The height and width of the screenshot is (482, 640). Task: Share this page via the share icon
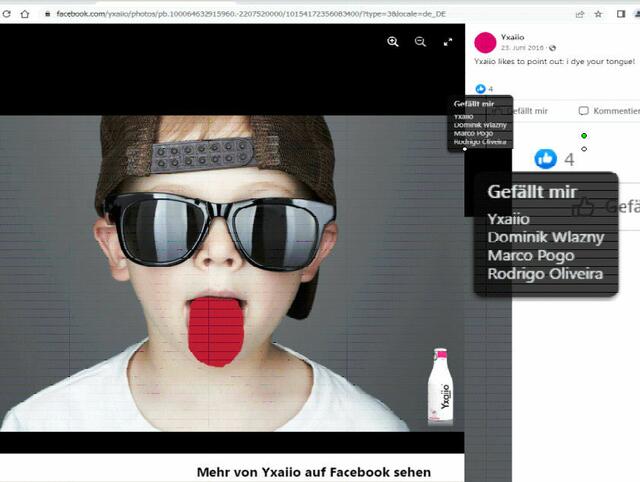pyautogui.click(x=580, y=14)
